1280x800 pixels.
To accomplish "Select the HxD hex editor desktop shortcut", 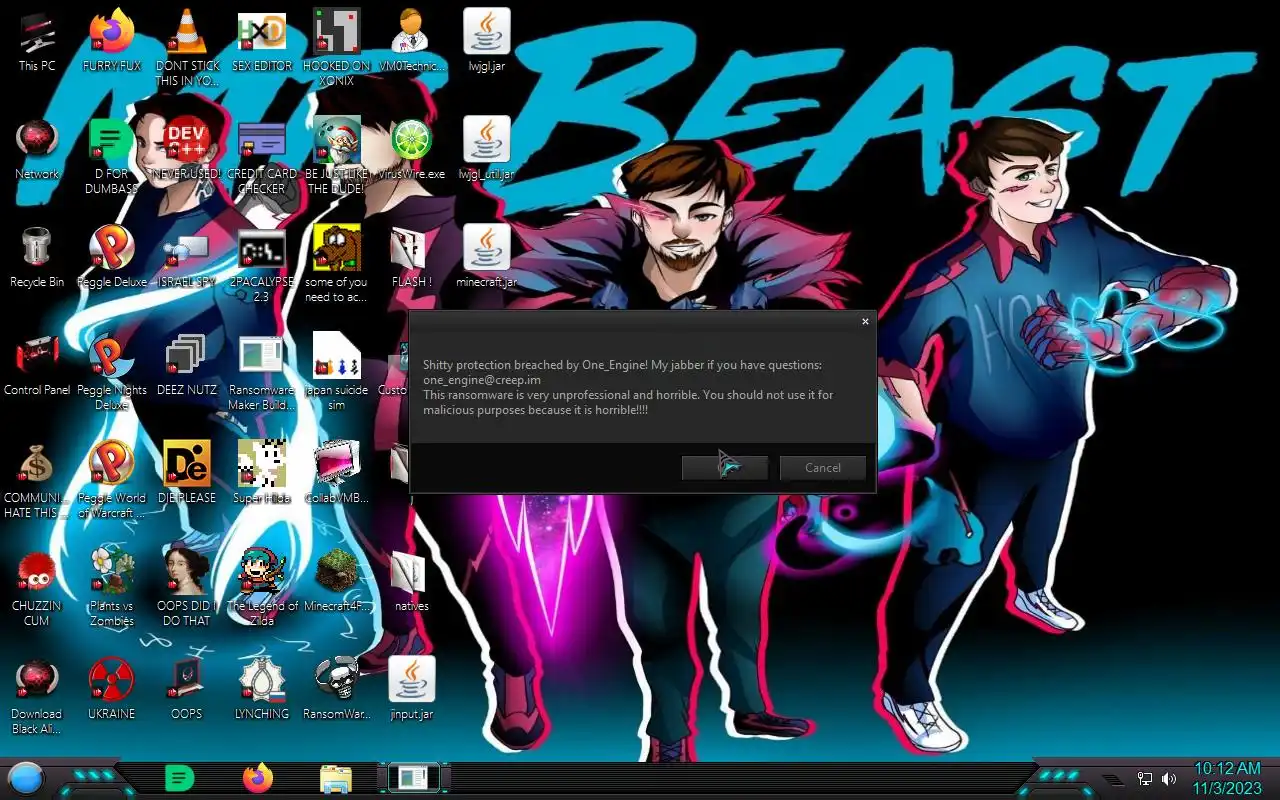I will (x=261, y=42).
